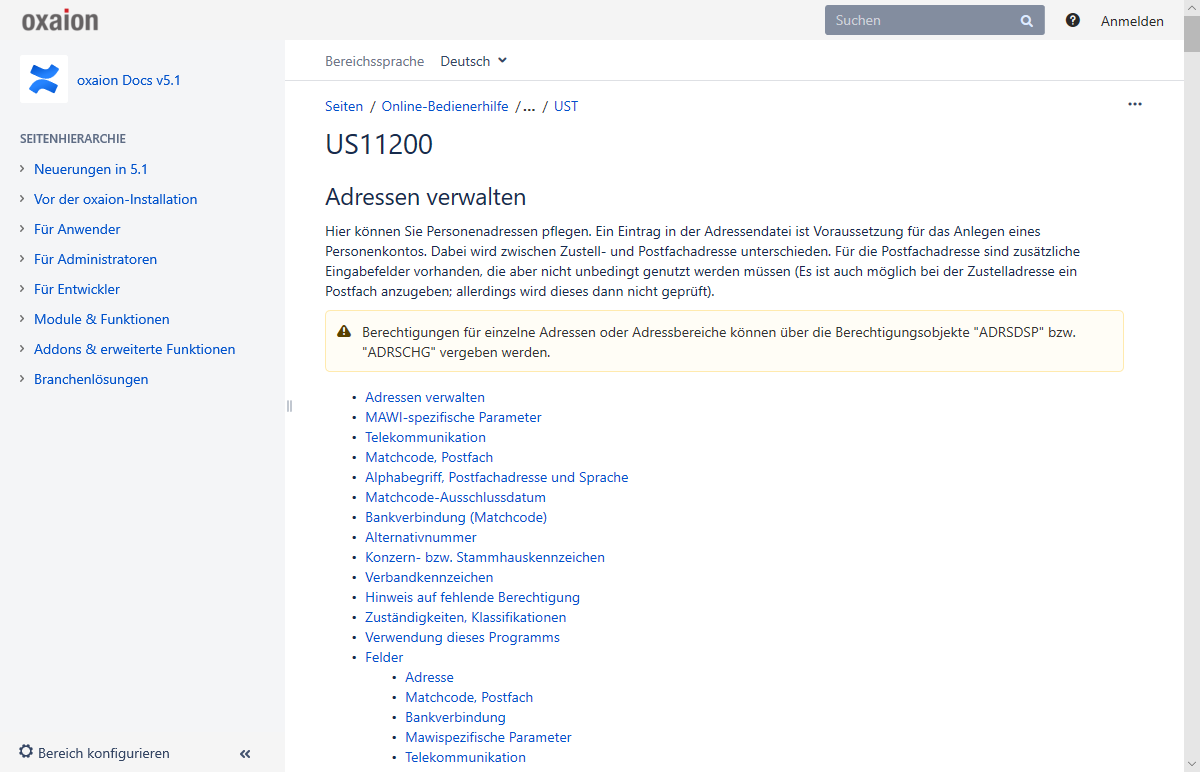The image size is (1200, 772).
Task: Open the page actions ellipsis menu
Action: point(1134,104)
